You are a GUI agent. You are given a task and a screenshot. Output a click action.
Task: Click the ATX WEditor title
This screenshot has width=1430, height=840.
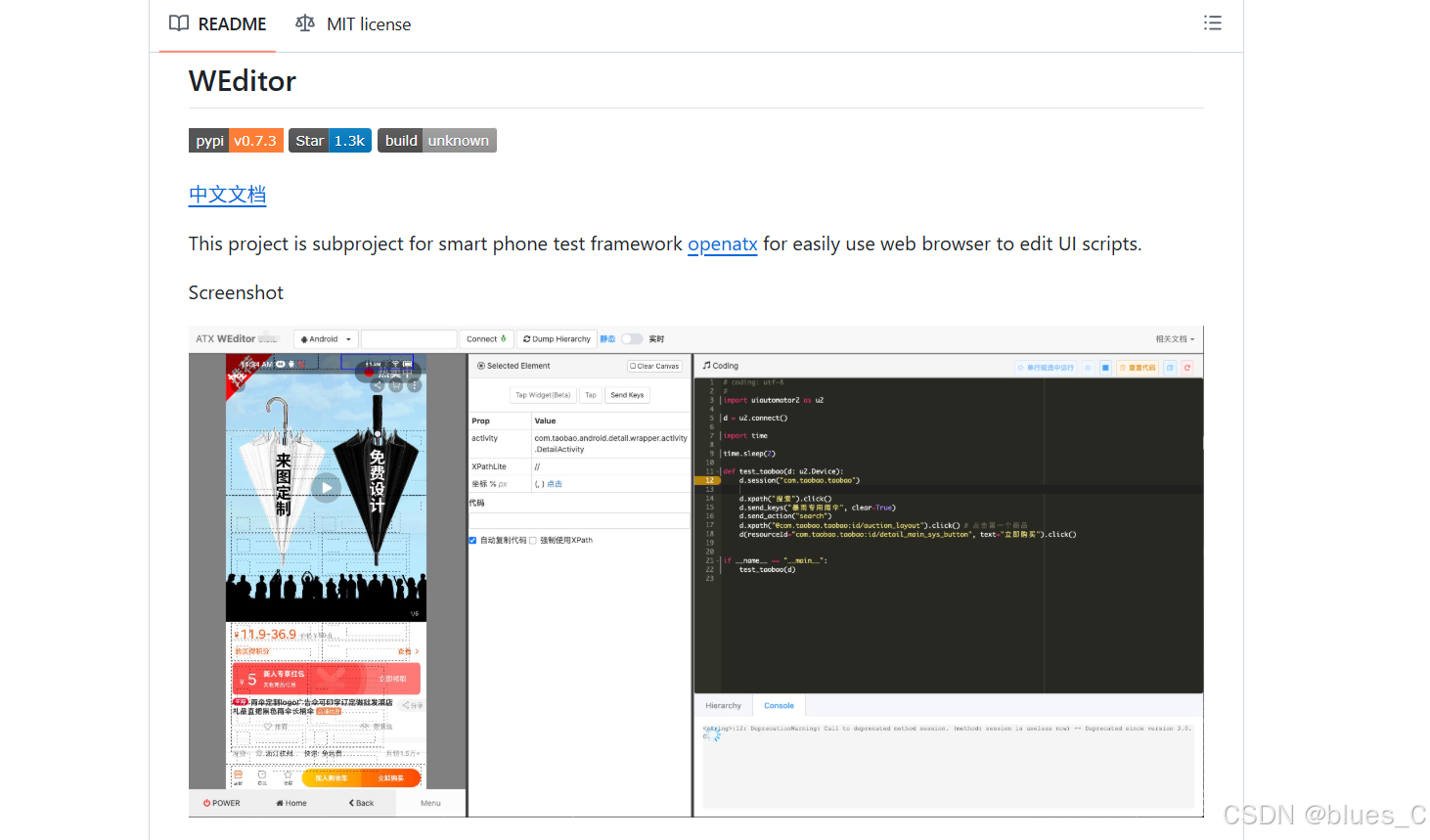pyautogui.click(x=225, y=339)
